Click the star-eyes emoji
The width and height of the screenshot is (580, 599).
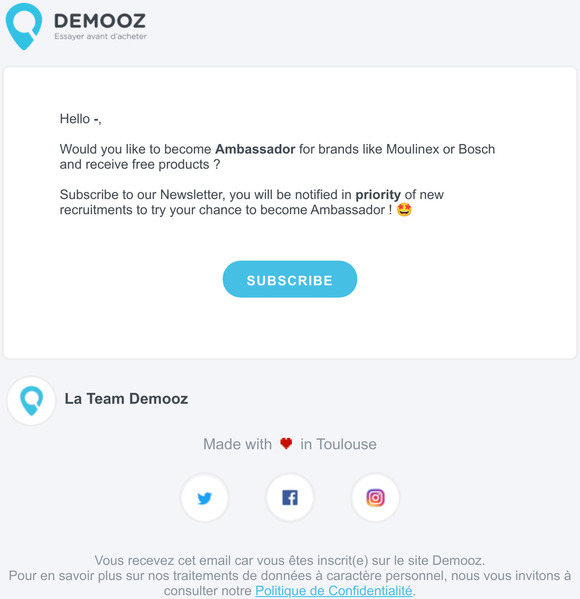[x=404, y=210]
